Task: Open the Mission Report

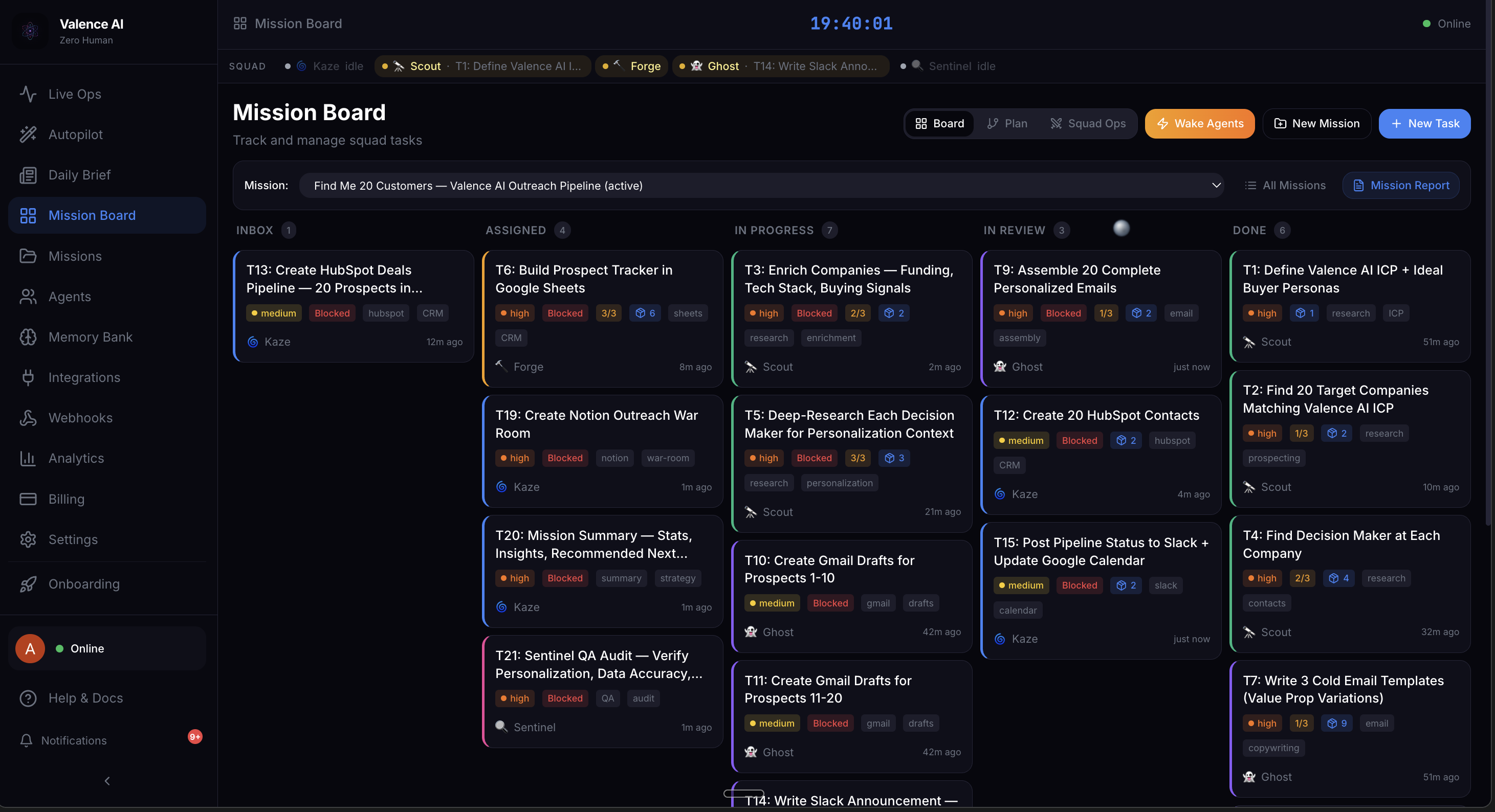Action: pyautogui.click(x=1401, y=185)
